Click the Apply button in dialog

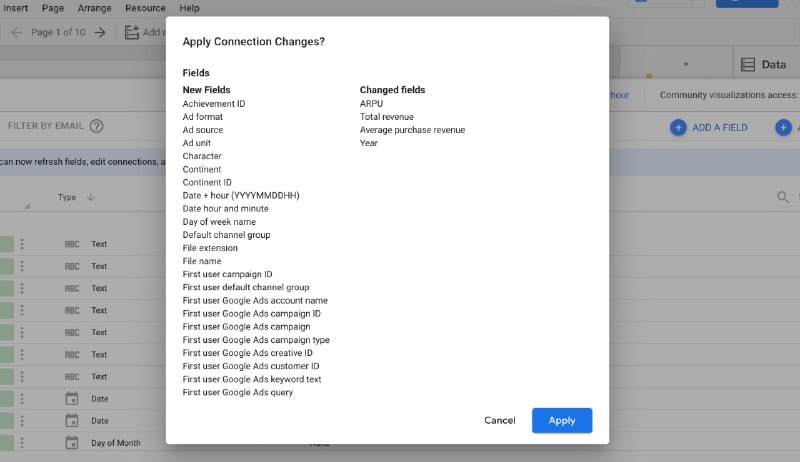click(x=562, y=421)
